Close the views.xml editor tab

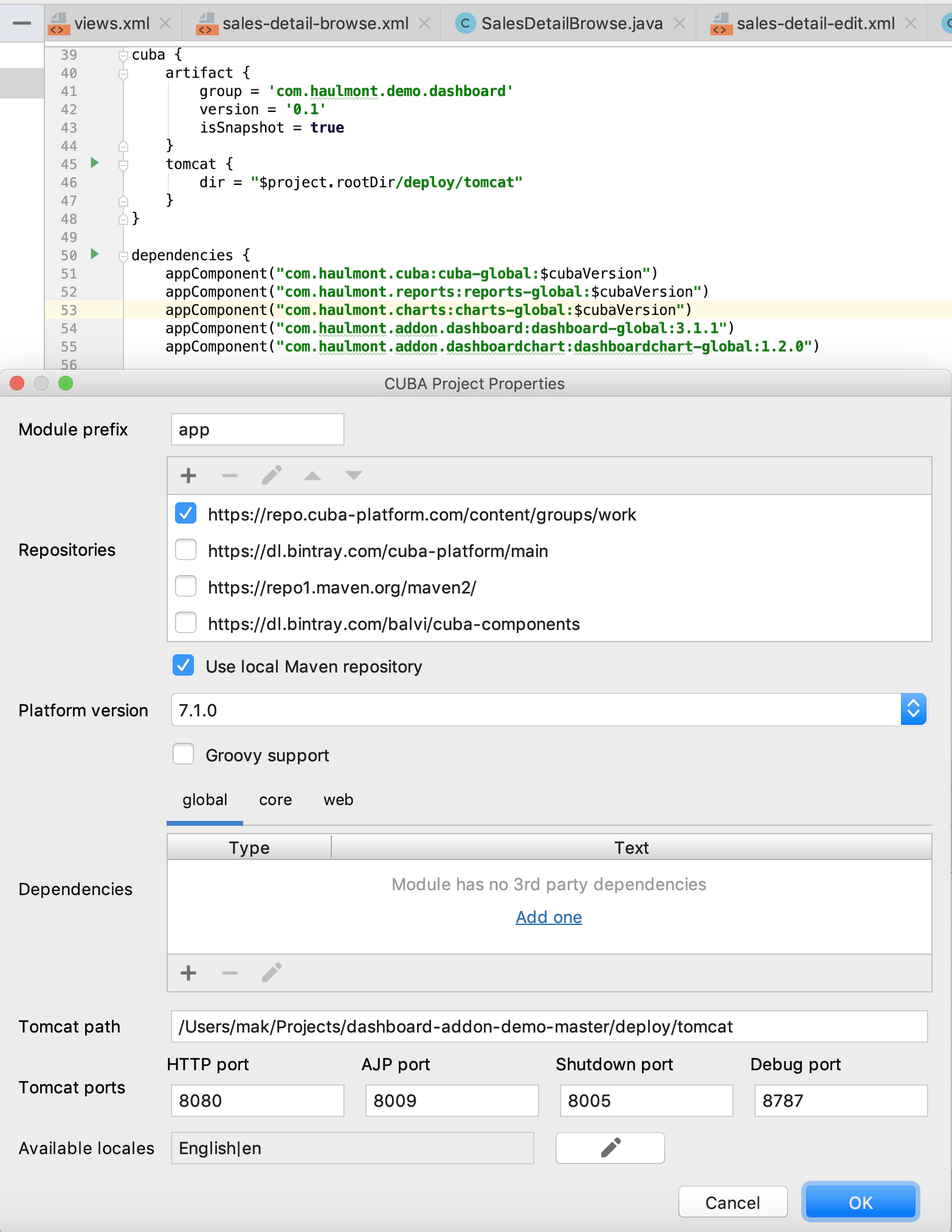tap(165, 24)
